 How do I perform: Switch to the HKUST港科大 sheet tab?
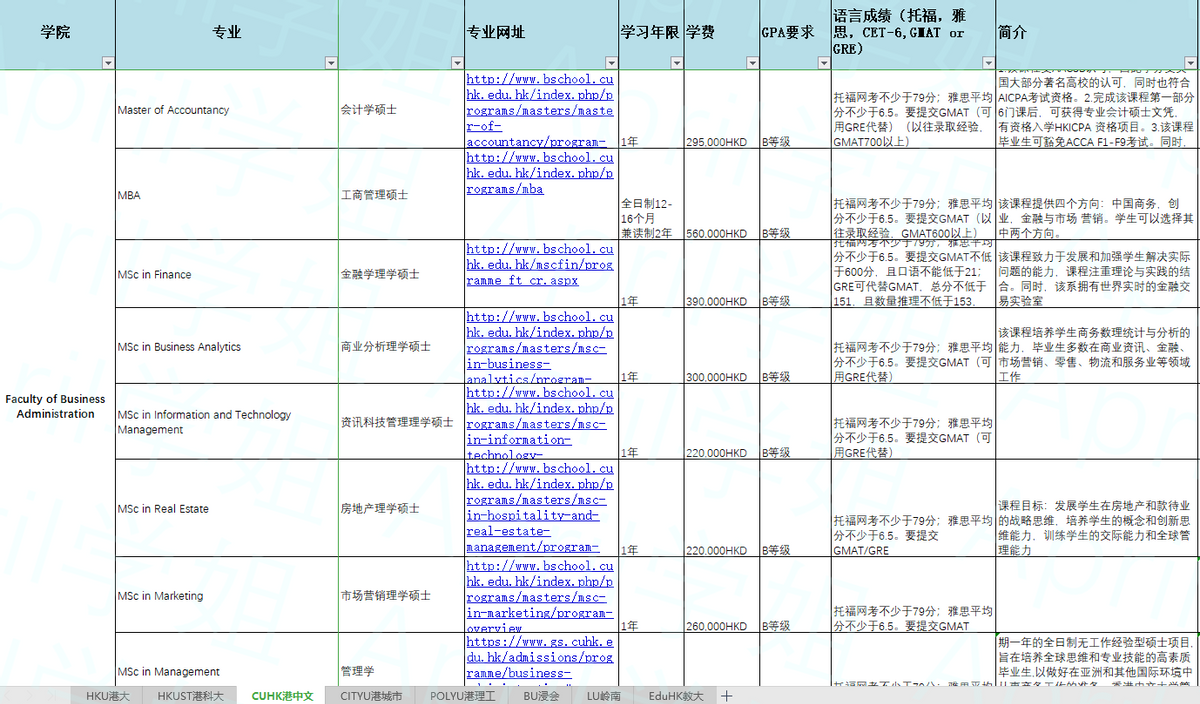(190, 695)
